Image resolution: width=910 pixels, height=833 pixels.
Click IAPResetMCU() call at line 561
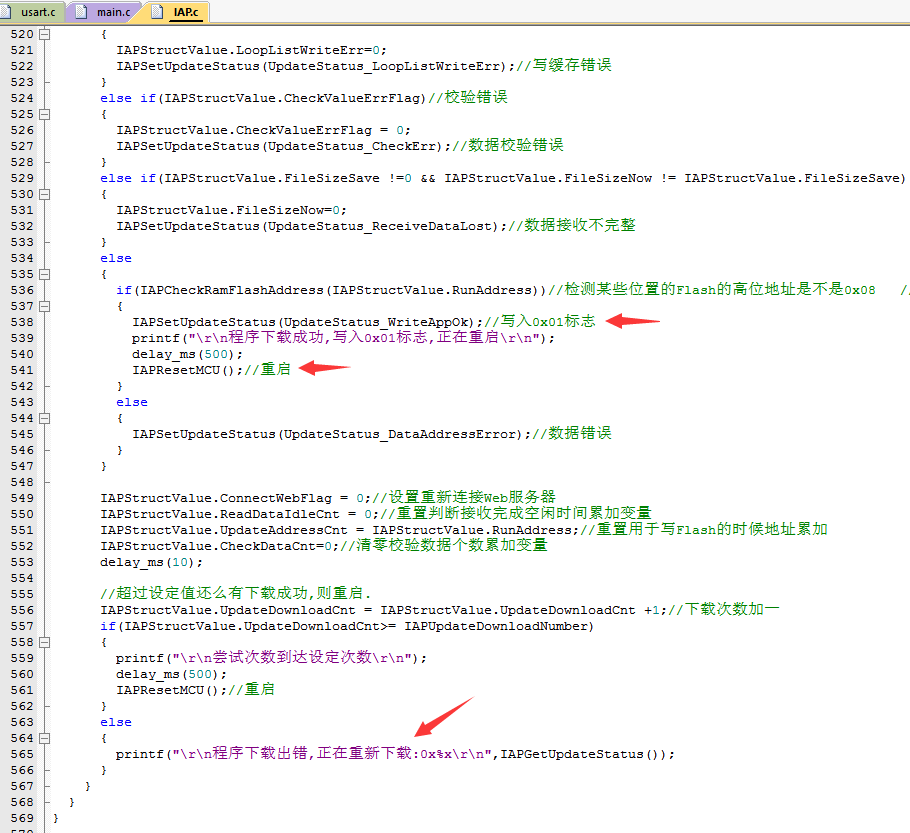coord(168,690)
